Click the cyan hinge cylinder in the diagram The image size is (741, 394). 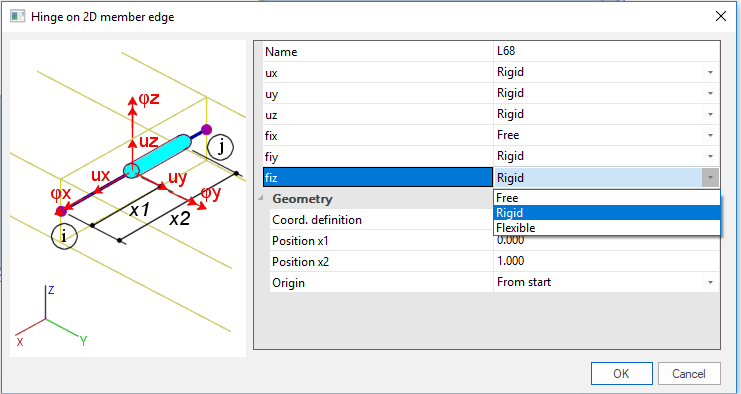coord(157,155)
